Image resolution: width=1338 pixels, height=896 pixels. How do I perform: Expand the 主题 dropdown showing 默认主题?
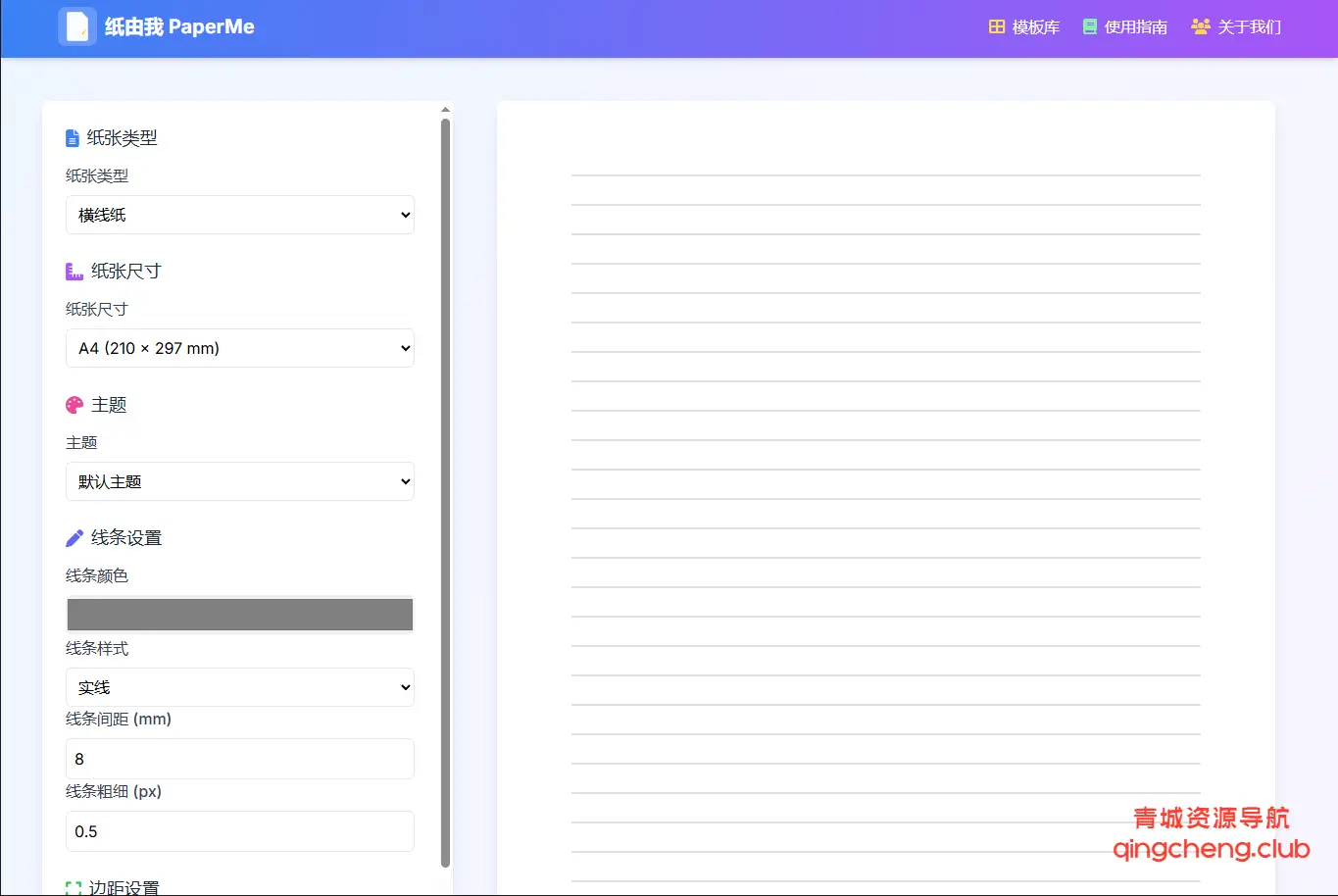tap(239, 481)
